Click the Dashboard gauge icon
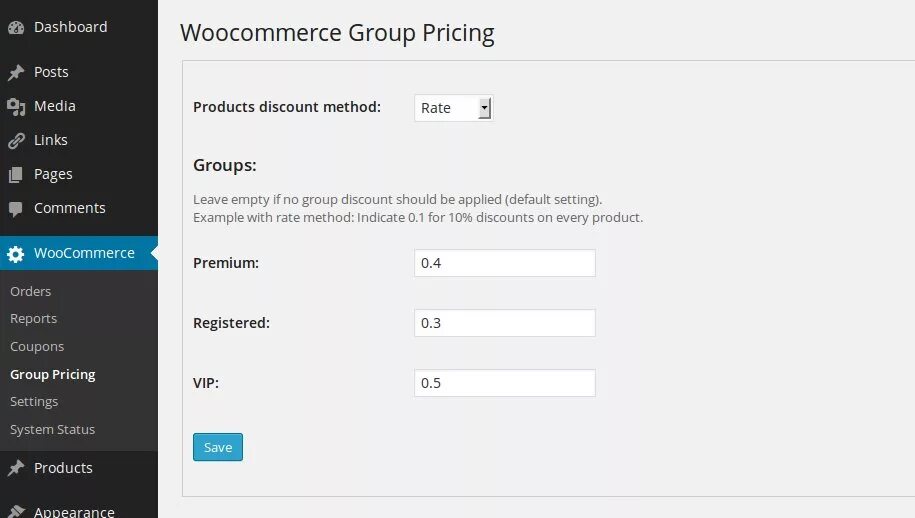This screenshot has width=915, height=518. [16, 28]
